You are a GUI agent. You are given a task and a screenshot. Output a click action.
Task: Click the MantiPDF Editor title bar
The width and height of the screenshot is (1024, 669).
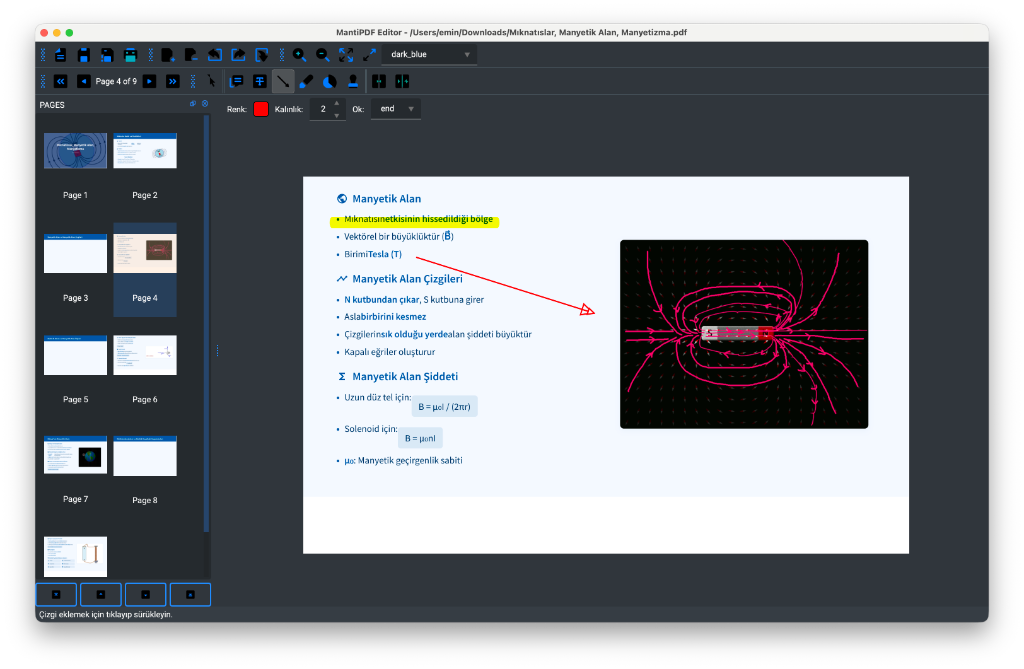click(512, 31)
